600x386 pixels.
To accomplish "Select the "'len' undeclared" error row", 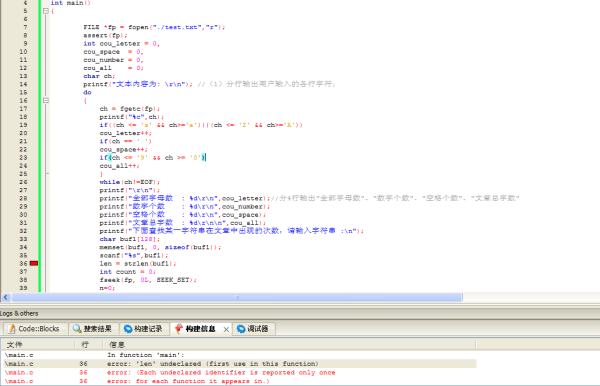I will click(240, 364).
